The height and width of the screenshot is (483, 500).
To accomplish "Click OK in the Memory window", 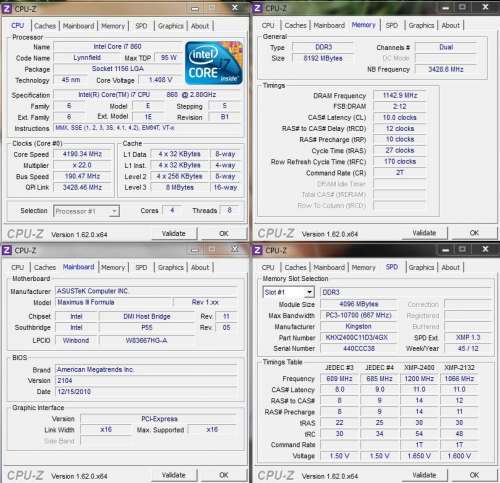I will pos(474,233).
